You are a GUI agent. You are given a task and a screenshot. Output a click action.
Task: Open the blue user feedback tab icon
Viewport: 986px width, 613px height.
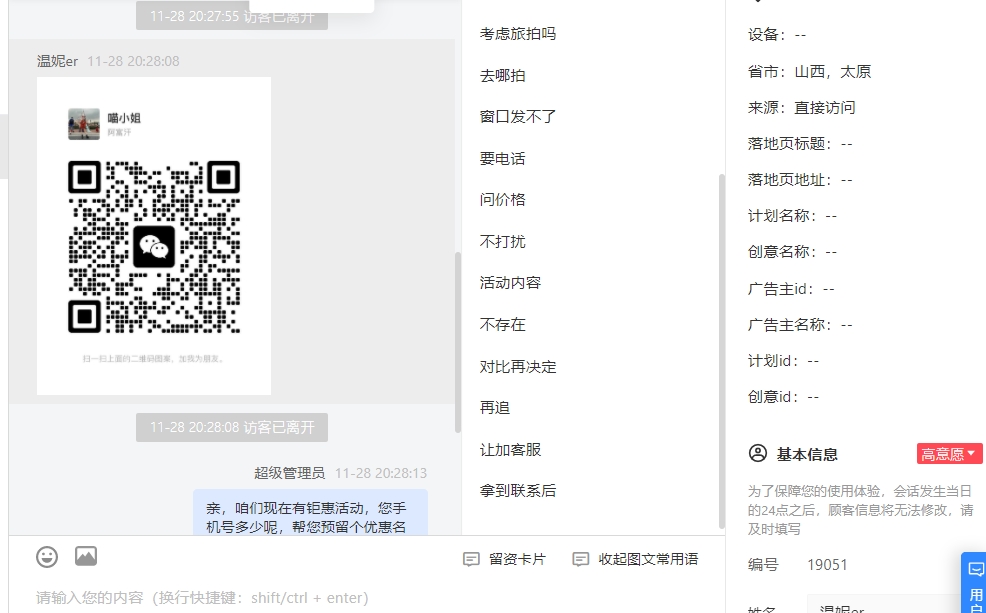tap(976, 570)
